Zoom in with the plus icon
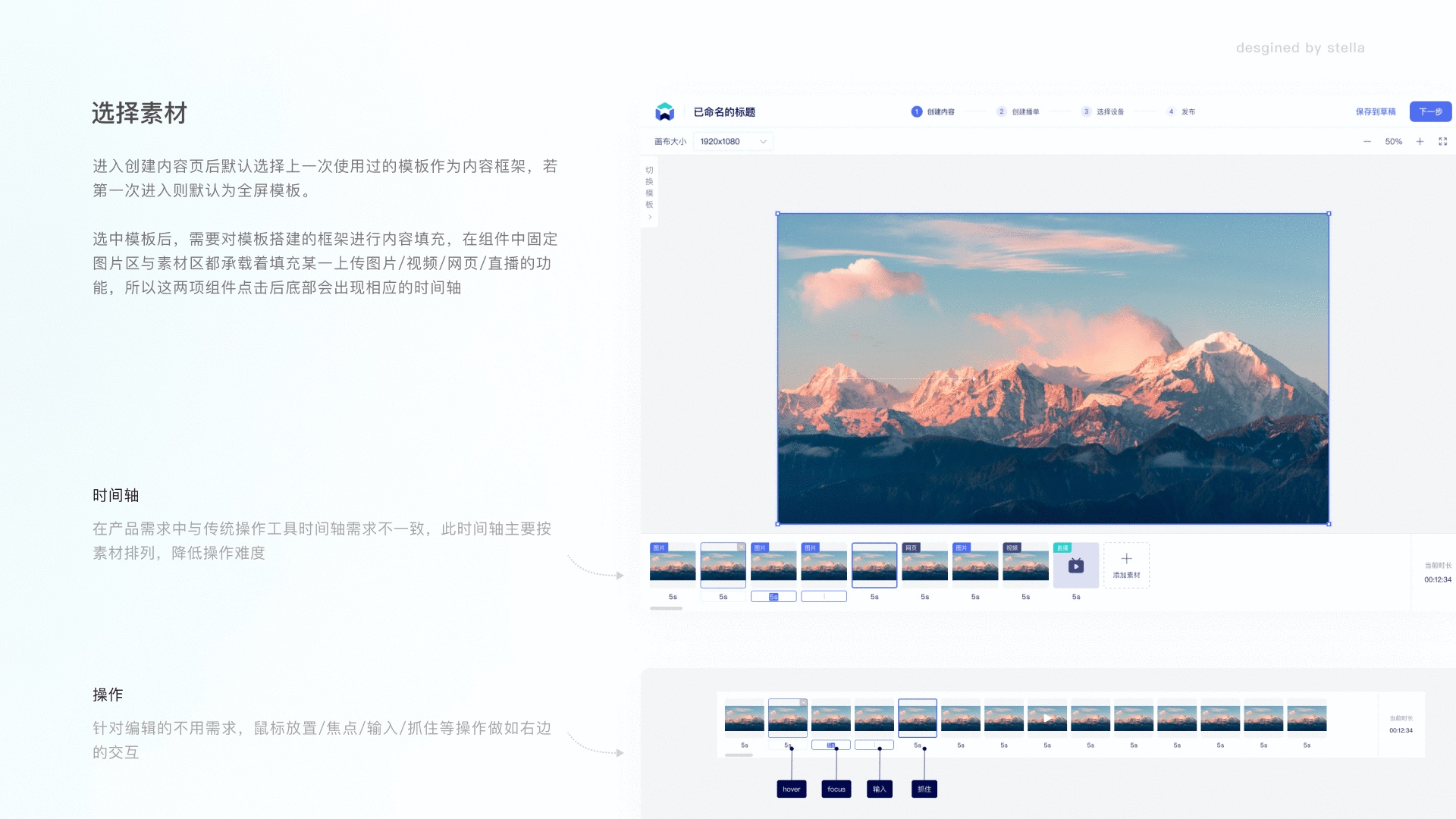This screenshot has width=1456, height=819. click(x=1420, y=142)
